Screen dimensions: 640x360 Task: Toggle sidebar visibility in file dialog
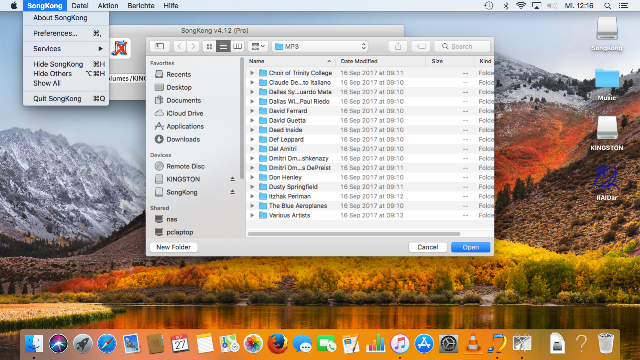point(160,46)
